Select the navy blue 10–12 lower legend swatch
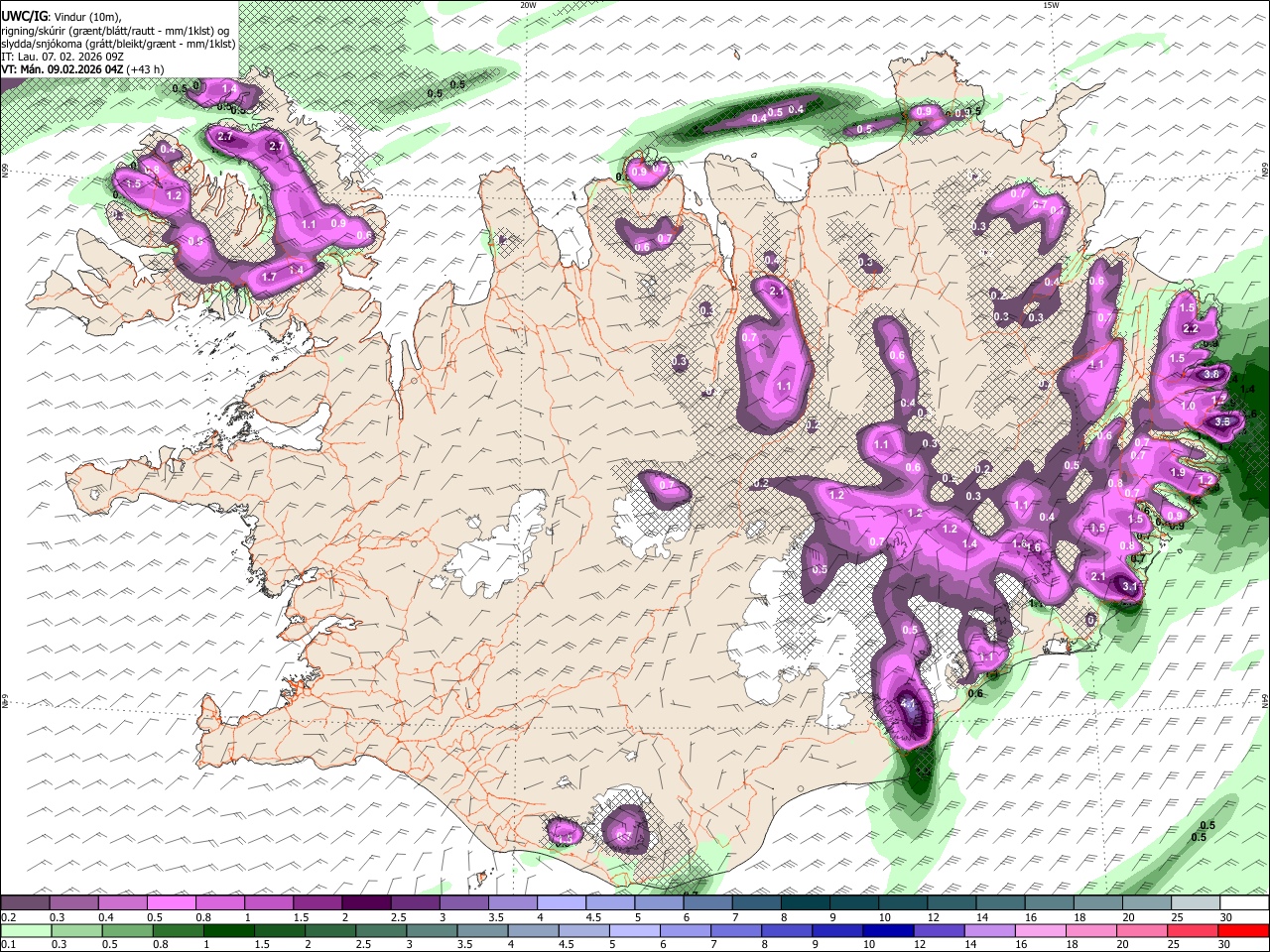 point(890,931)
